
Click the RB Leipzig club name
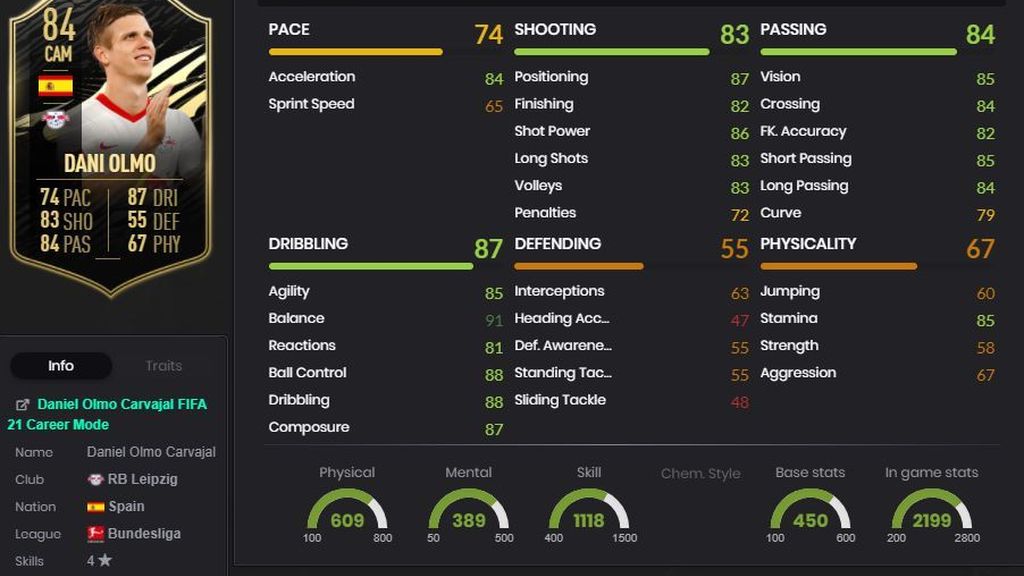[142, 479]
